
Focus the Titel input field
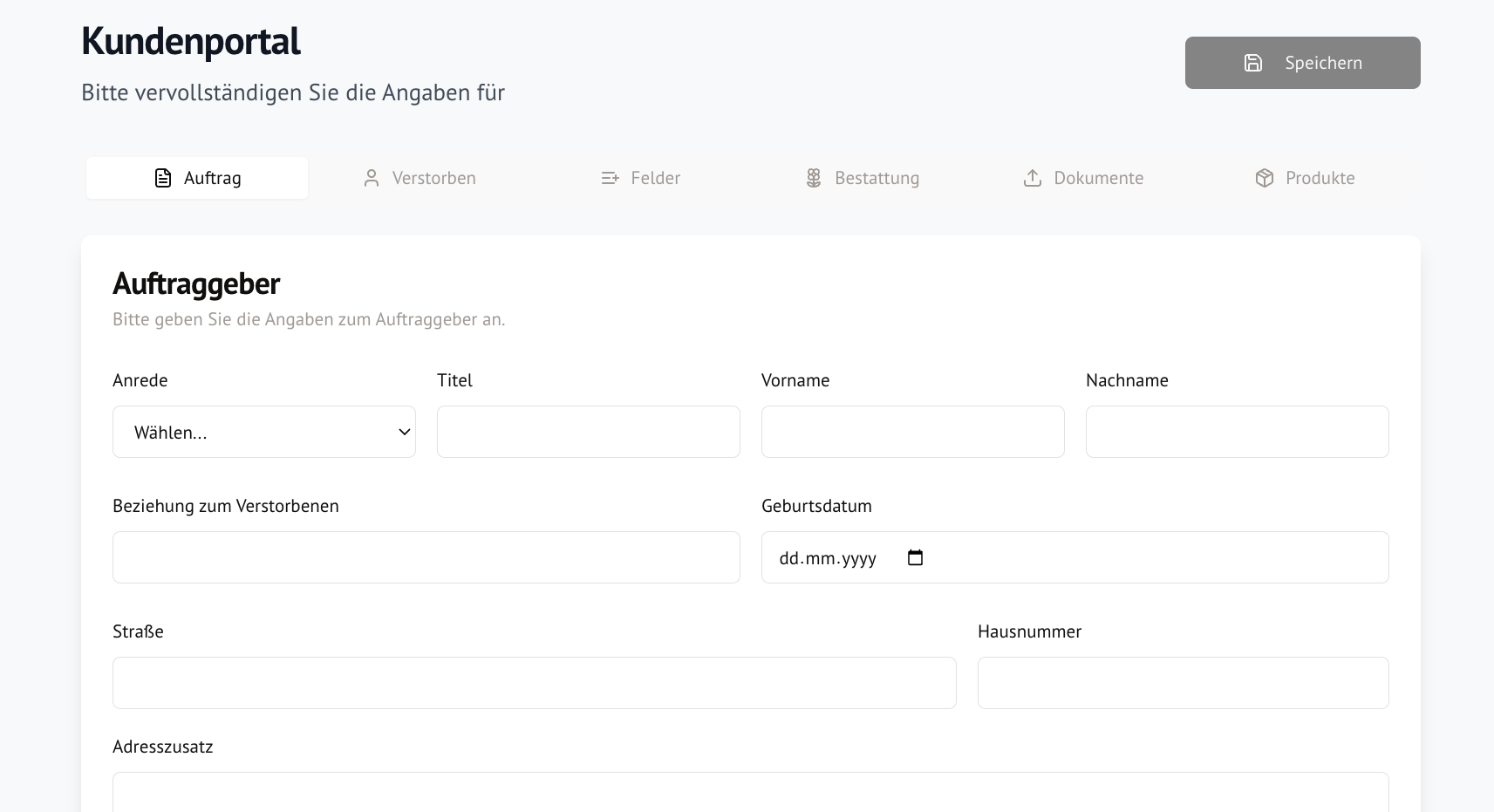(589, 432)
